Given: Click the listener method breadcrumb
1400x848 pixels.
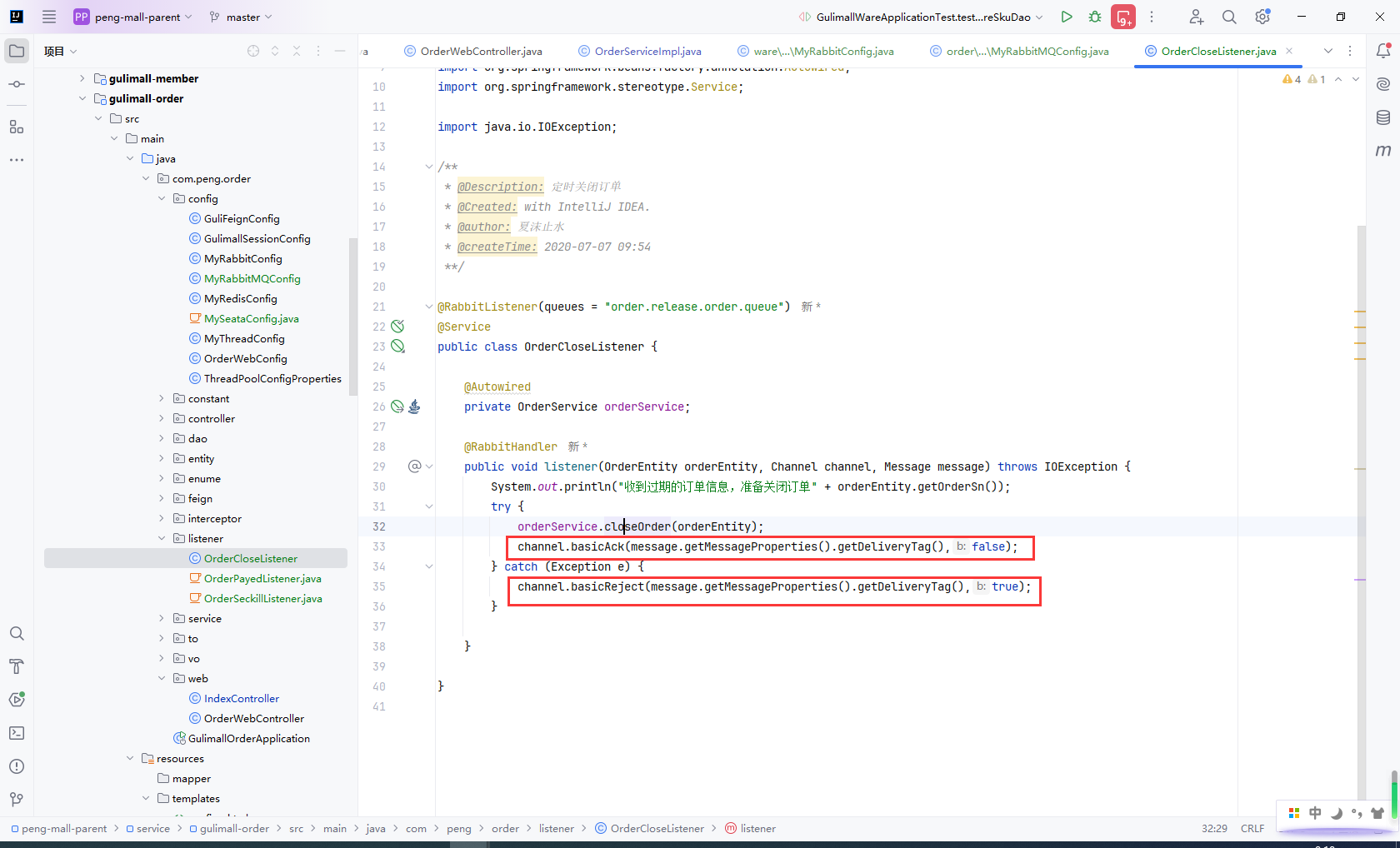Looking at the screenshot, I should pos(750,828).
